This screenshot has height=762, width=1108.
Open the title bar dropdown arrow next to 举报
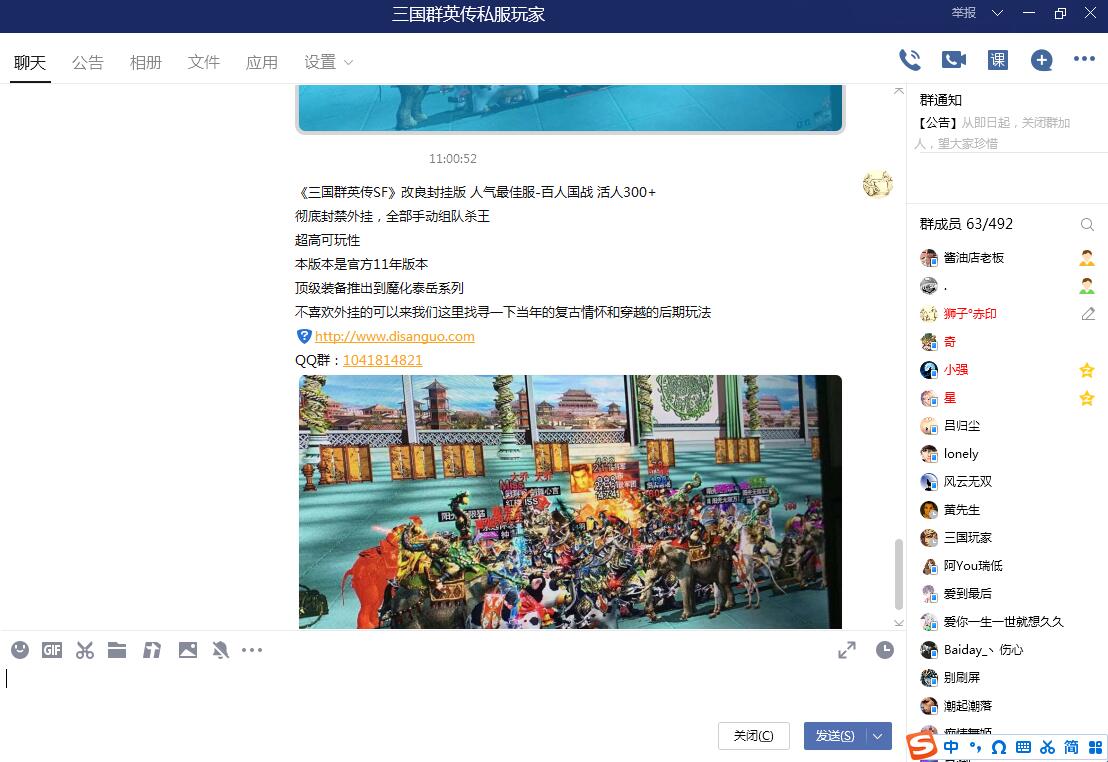(997, 13)
